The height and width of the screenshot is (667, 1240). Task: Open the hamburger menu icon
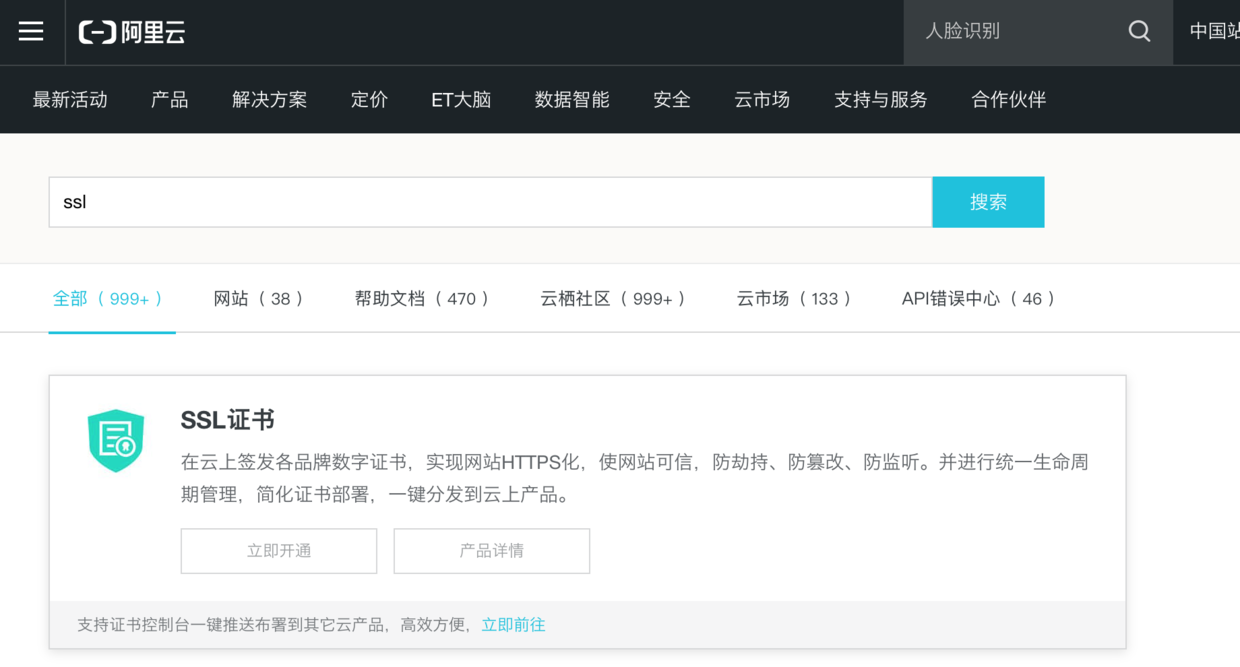point(31,31)
